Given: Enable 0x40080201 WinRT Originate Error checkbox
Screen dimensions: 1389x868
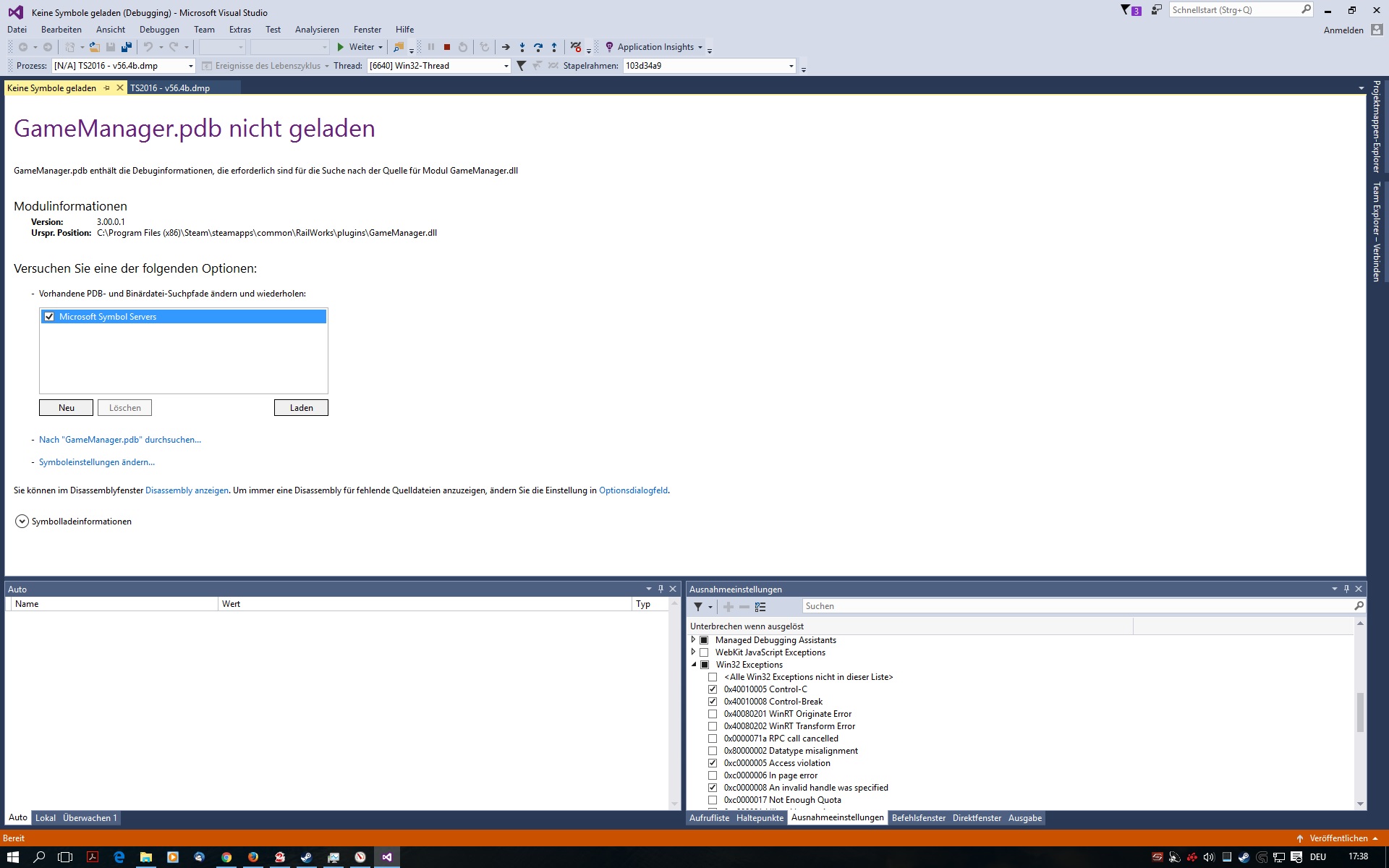Looking at the screenshot, I should (713, 714).
